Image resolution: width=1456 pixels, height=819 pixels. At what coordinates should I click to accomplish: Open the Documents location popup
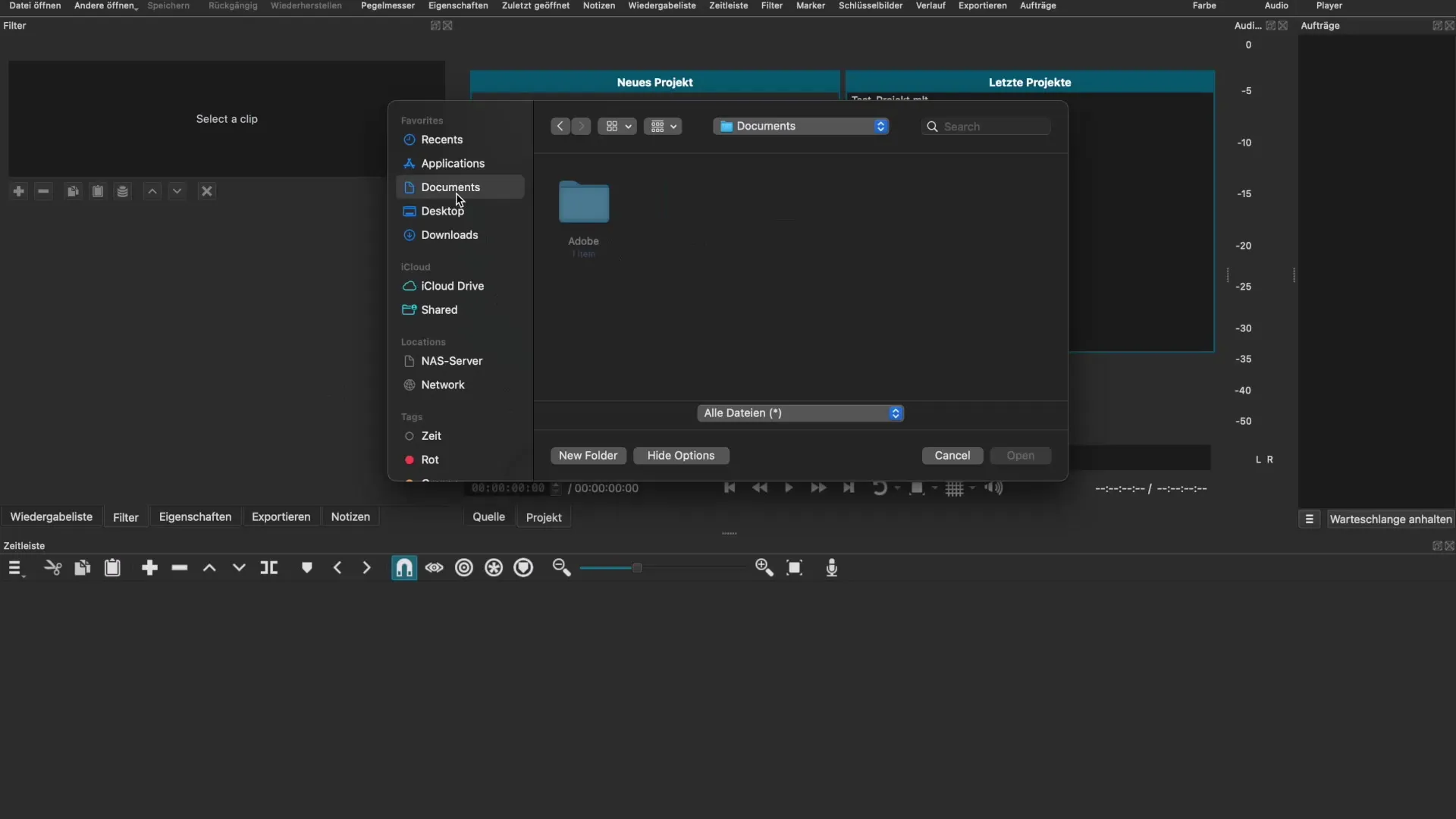tap(801, 127)
